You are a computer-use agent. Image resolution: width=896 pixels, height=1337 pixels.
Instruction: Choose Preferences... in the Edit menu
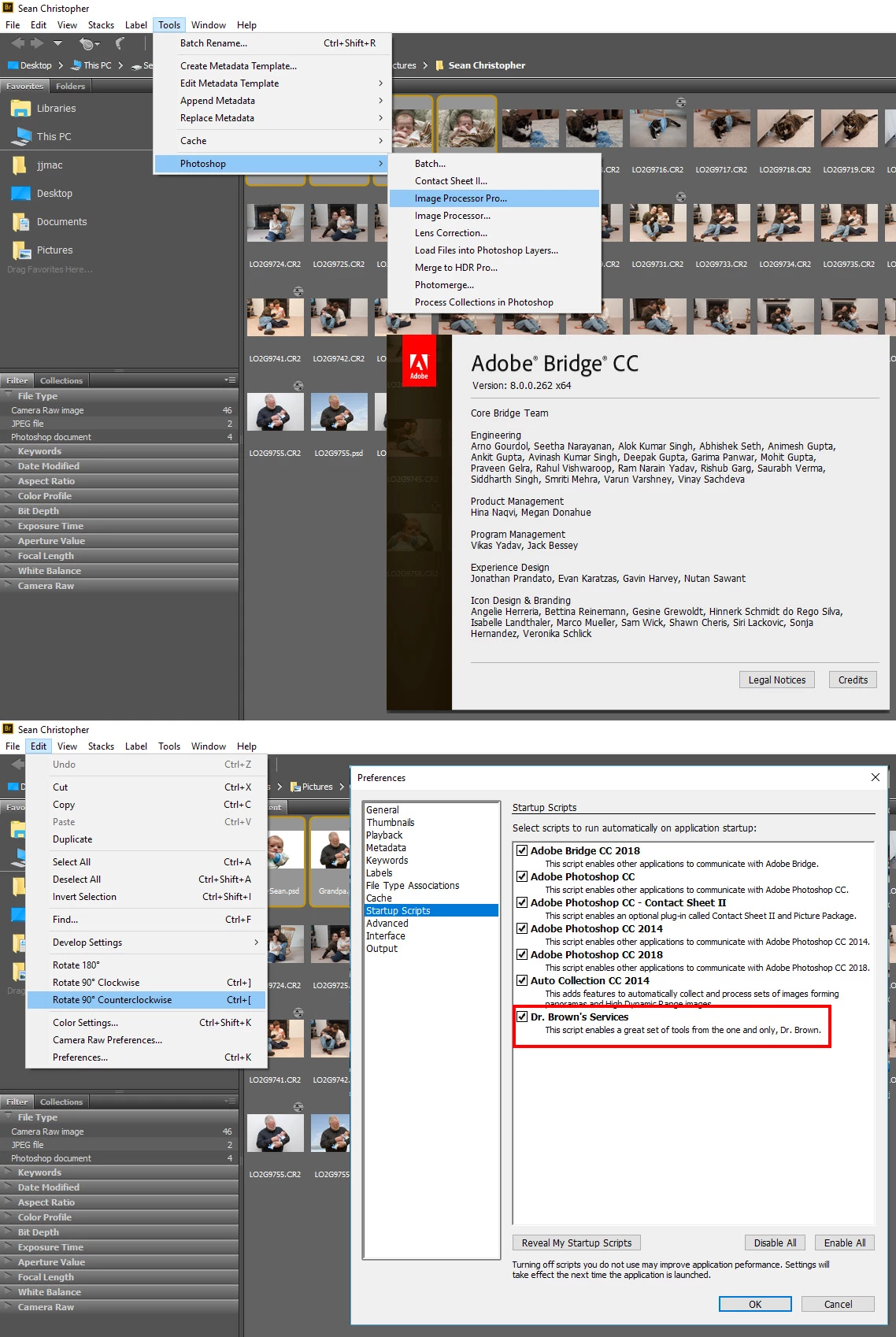click(x=146, y=1057)
